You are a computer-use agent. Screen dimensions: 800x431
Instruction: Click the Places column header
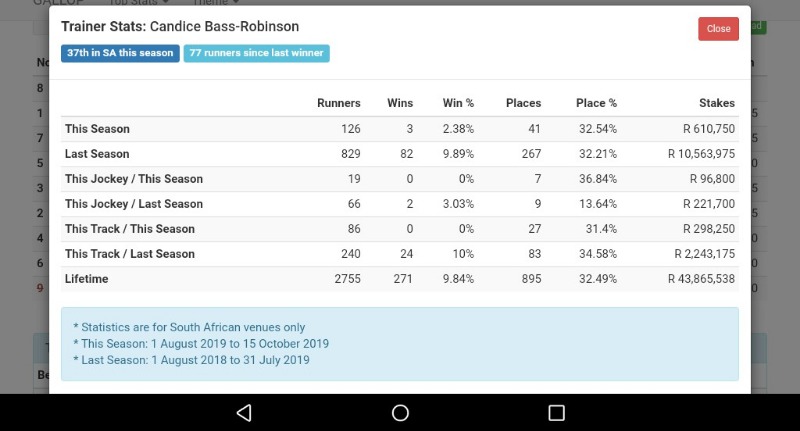tap(523, 103)
